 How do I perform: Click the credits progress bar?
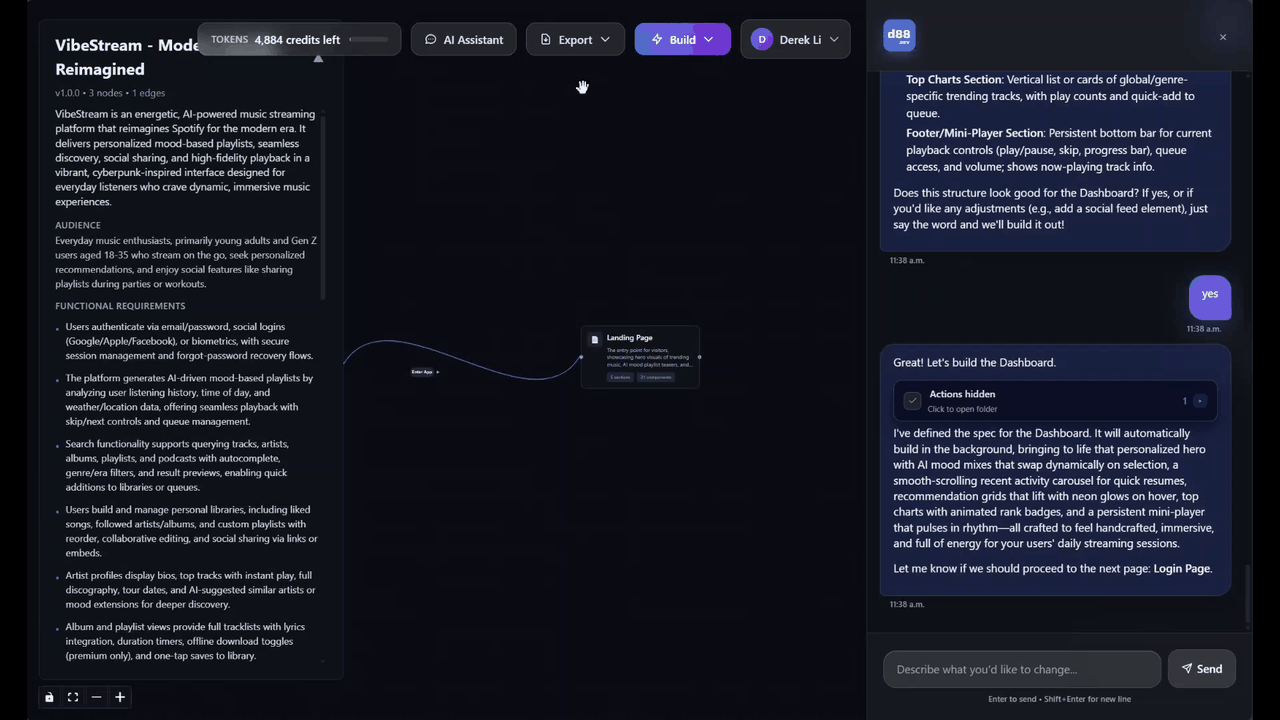pyautogui.click(x=368, y=40)
